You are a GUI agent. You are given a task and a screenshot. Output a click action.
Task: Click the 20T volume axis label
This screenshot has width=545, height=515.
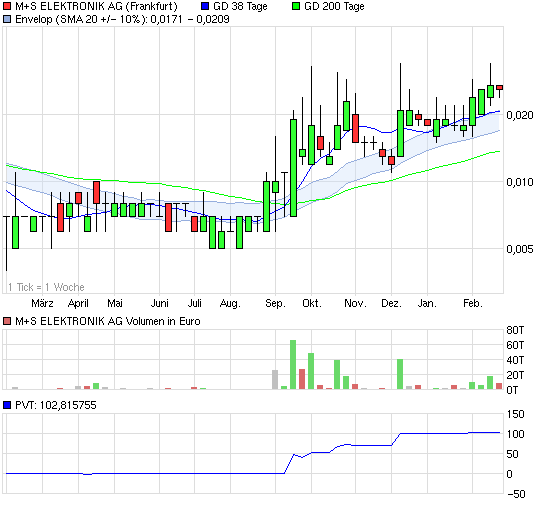pos(515,375)
